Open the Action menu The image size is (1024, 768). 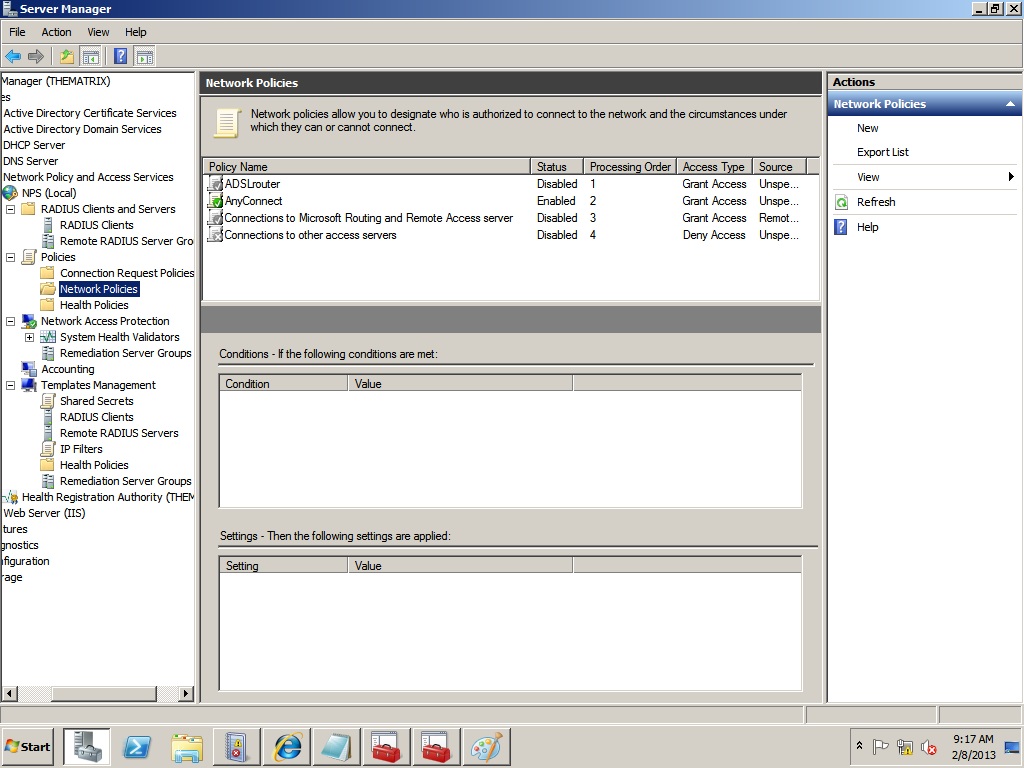56,32
